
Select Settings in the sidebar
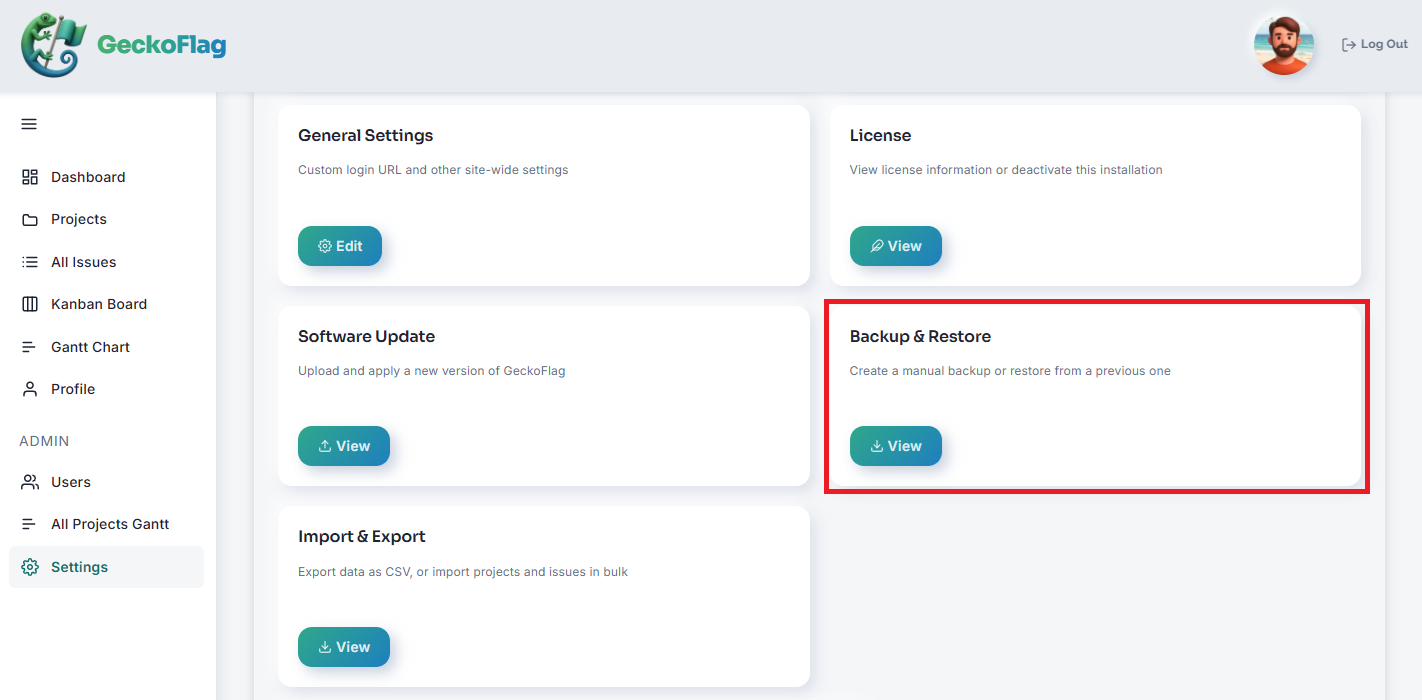[106, 567]
